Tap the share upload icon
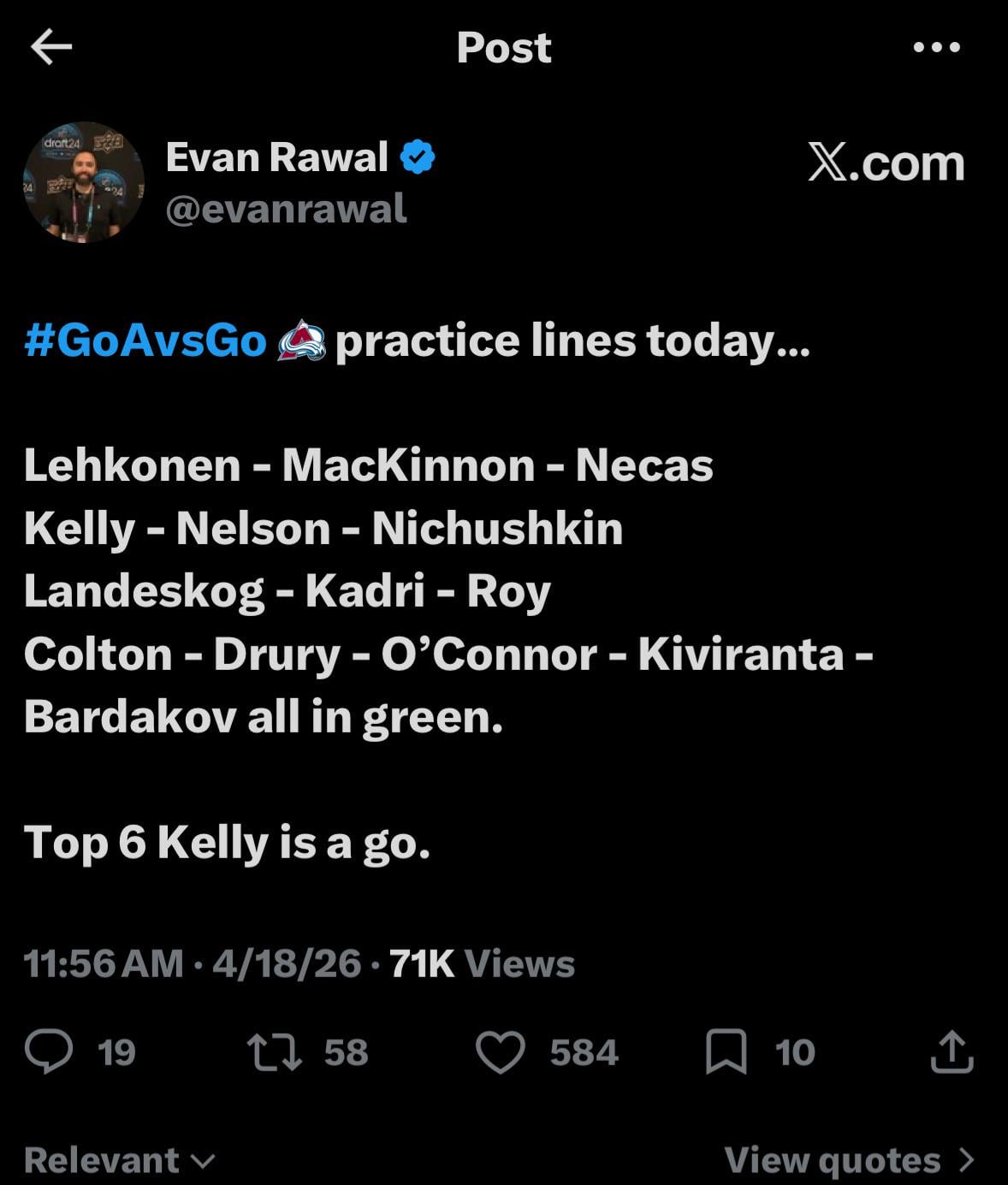This screenshot has height=1185, width=1008. pyautogui.click(x=952, y=1052)
